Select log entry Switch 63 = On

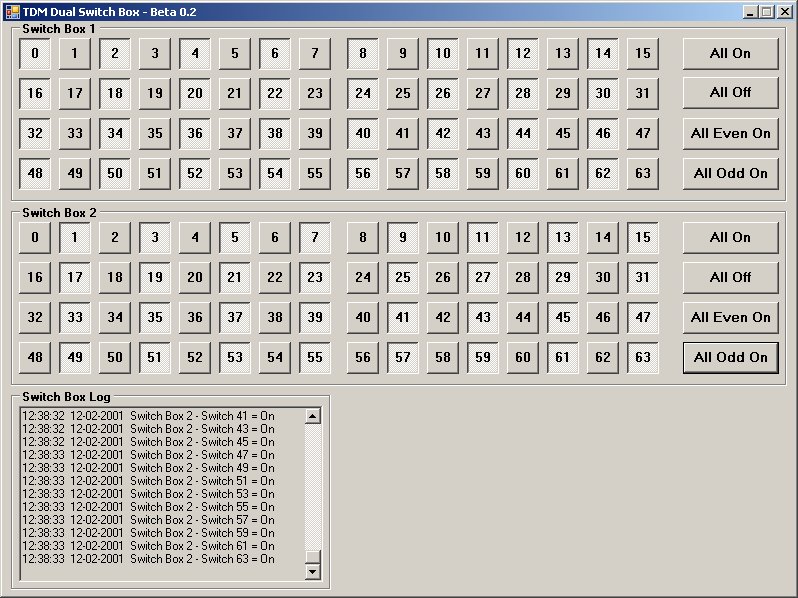pyautogui.click(x=148, y=559)
